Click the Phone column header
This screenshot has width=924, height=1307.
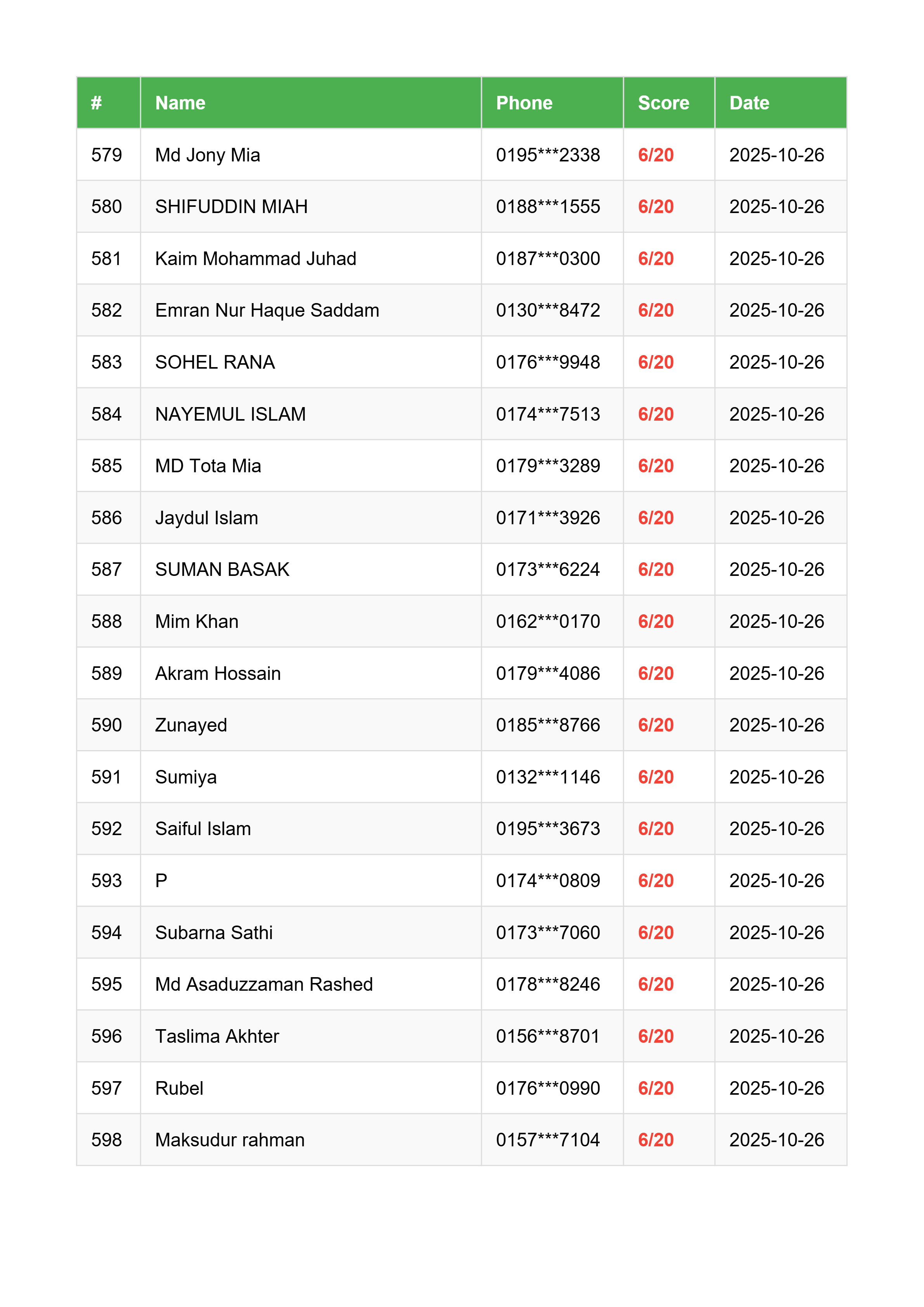point(523,103)
